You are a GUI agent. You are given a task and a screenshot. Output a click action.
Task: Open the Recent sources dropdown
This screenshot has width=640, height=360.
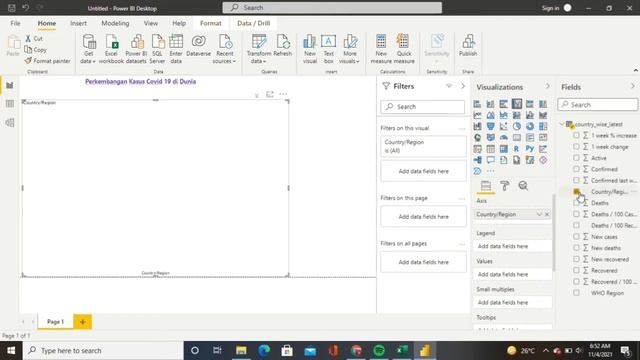(x=224, y=49)
